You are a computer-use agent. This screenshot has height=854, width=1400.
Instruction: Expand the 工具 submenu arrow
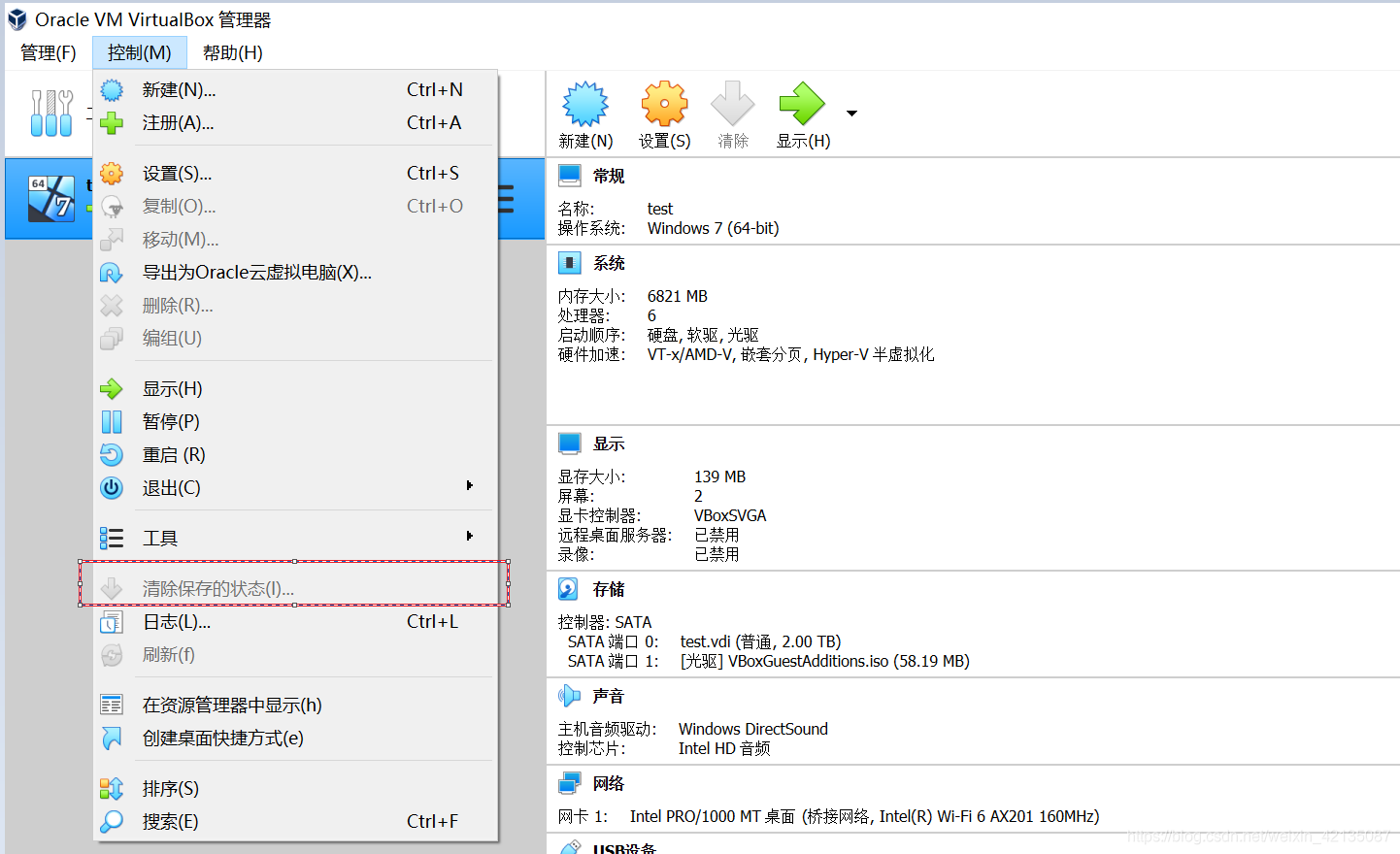click(470, 536)
